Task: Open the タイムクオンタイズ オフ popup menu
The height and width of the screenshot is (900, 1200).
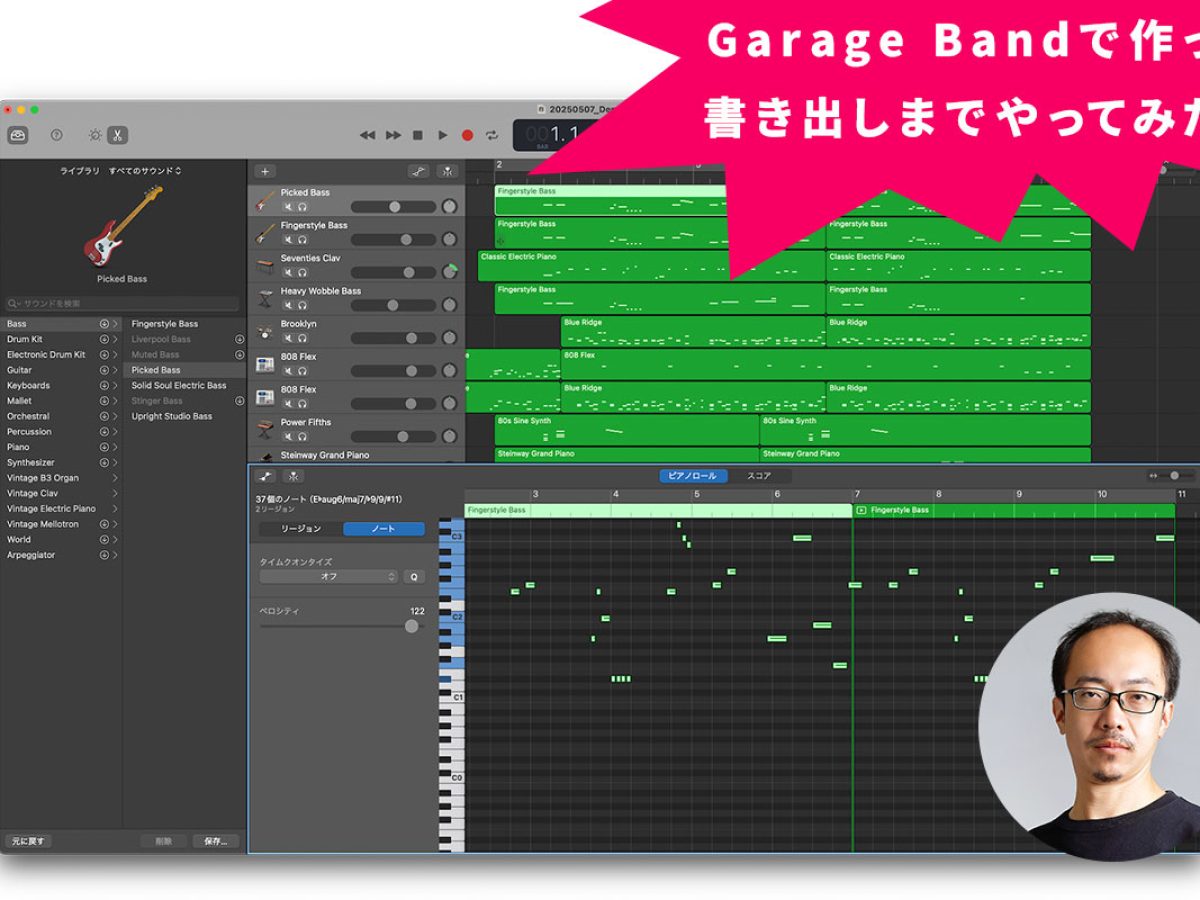Action: [x=328, y=577]
